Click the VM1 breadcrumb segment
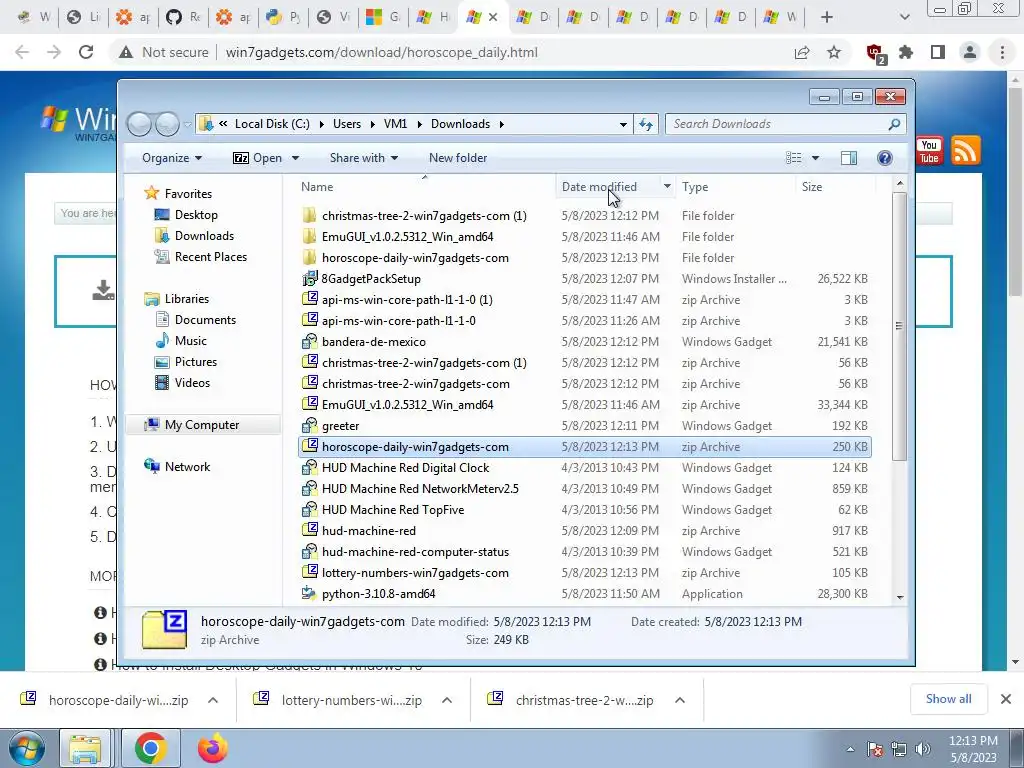1024x768 pixels. (395, 124)
